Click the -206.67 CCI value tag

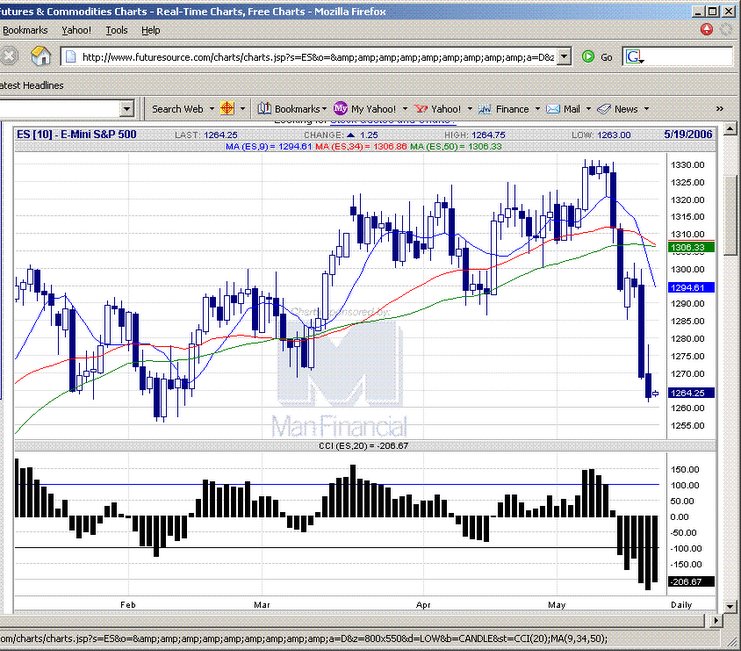[x=691, y=582]
